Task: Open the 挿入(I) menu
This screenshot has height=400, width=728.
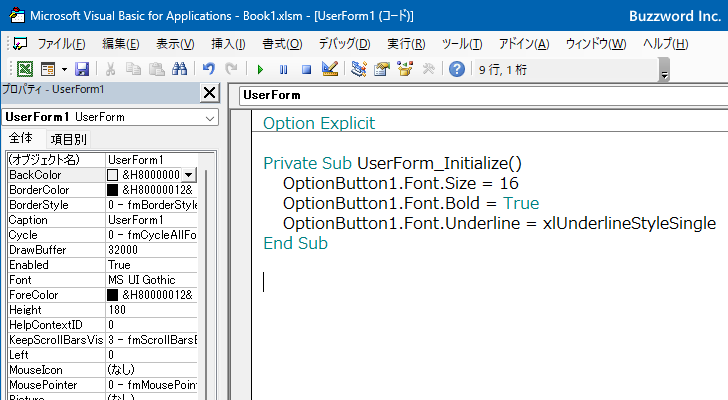Action: [x=228, y=44]
